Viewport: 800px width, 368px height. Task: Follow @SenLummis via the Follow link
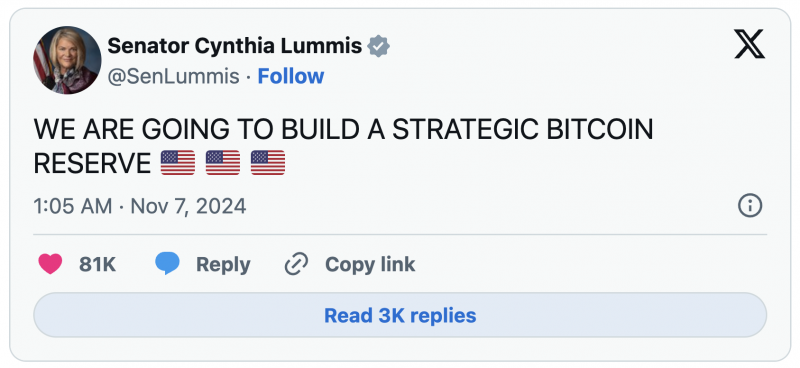click(x=291, y=76)
